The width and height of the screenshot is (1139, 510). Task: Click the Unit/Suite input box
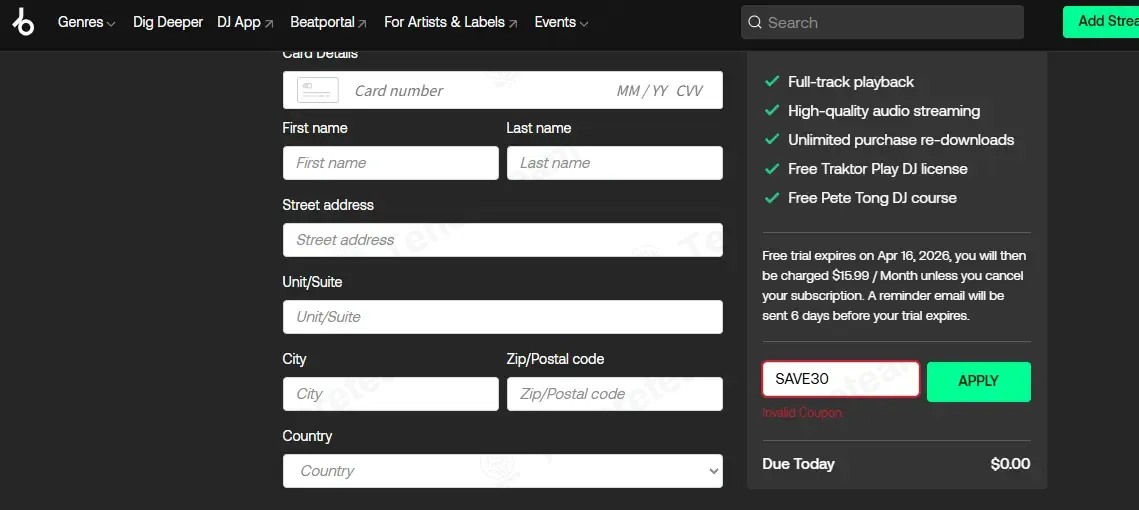[x=503, y=317]
